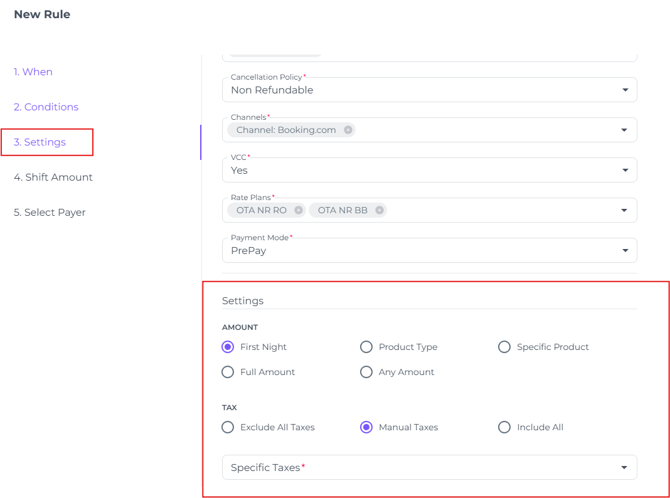
Task: Remove the Channel: Booking.com chip
Action: [348, 130]
